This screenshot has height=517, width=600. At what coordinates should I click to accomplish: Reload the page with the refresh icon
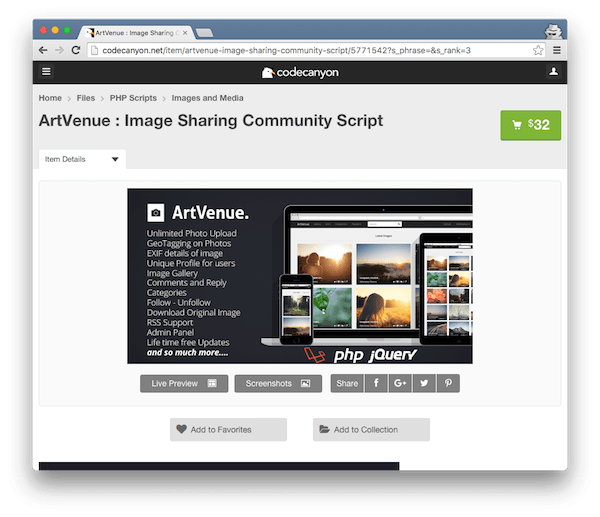[76, 50]
